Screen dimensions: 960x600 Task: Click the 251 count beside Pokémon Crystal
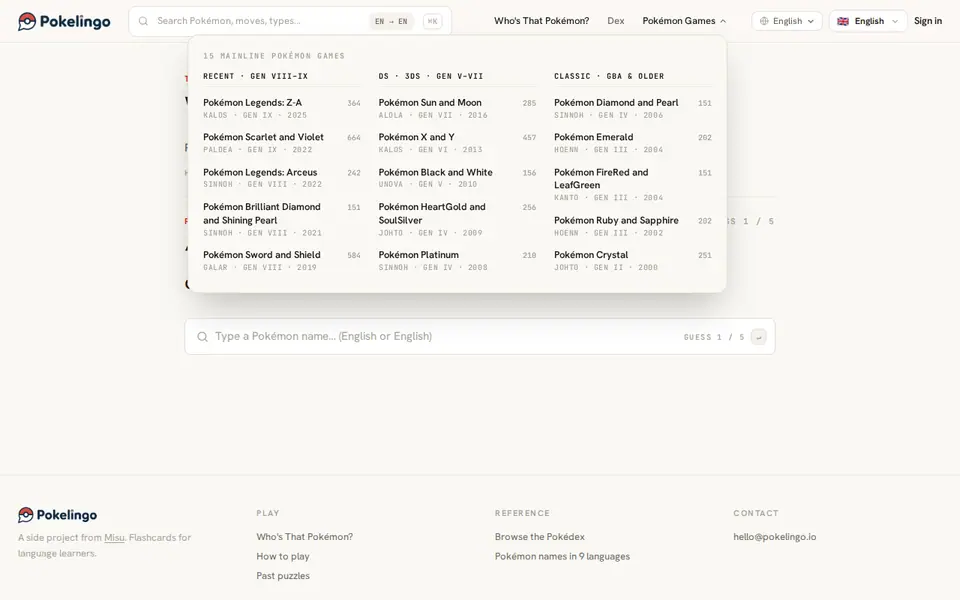tap(705, 255)
